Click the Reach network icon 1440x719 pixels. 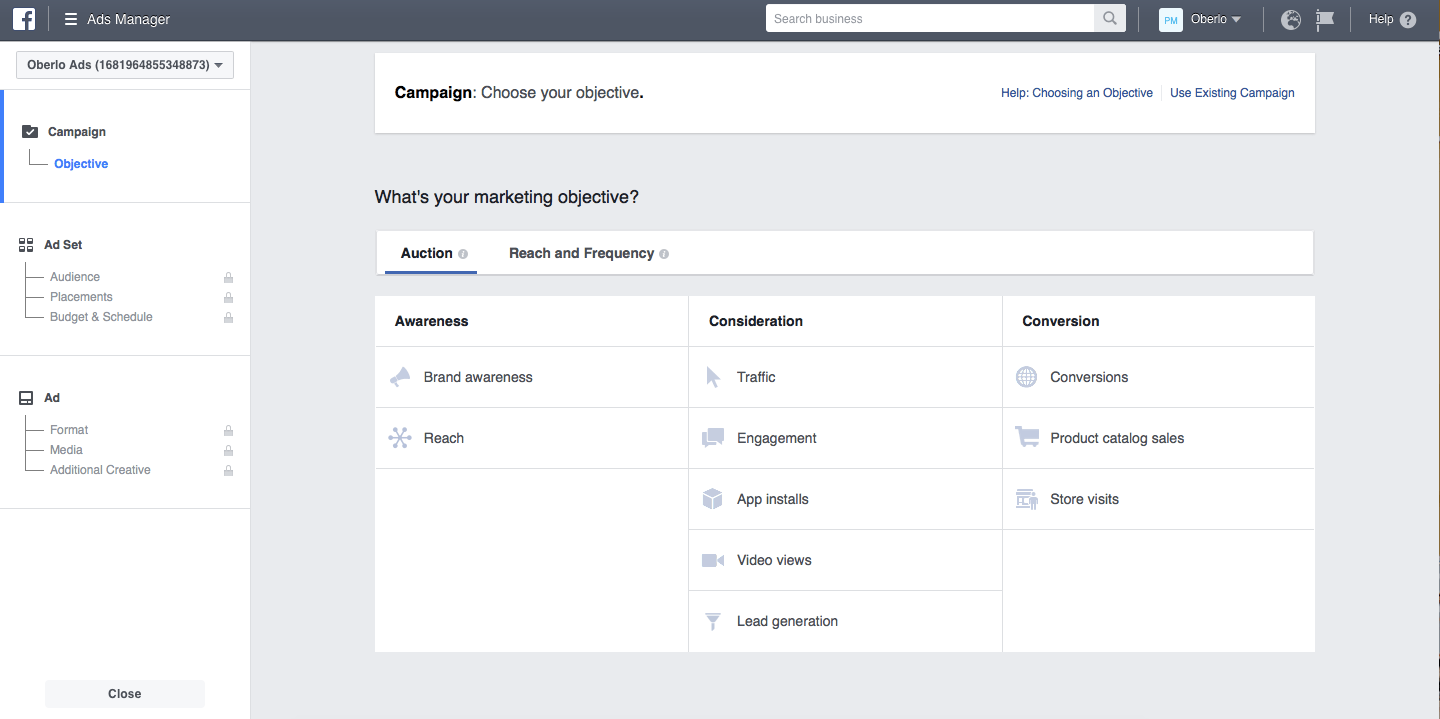[x=400, y=438]
